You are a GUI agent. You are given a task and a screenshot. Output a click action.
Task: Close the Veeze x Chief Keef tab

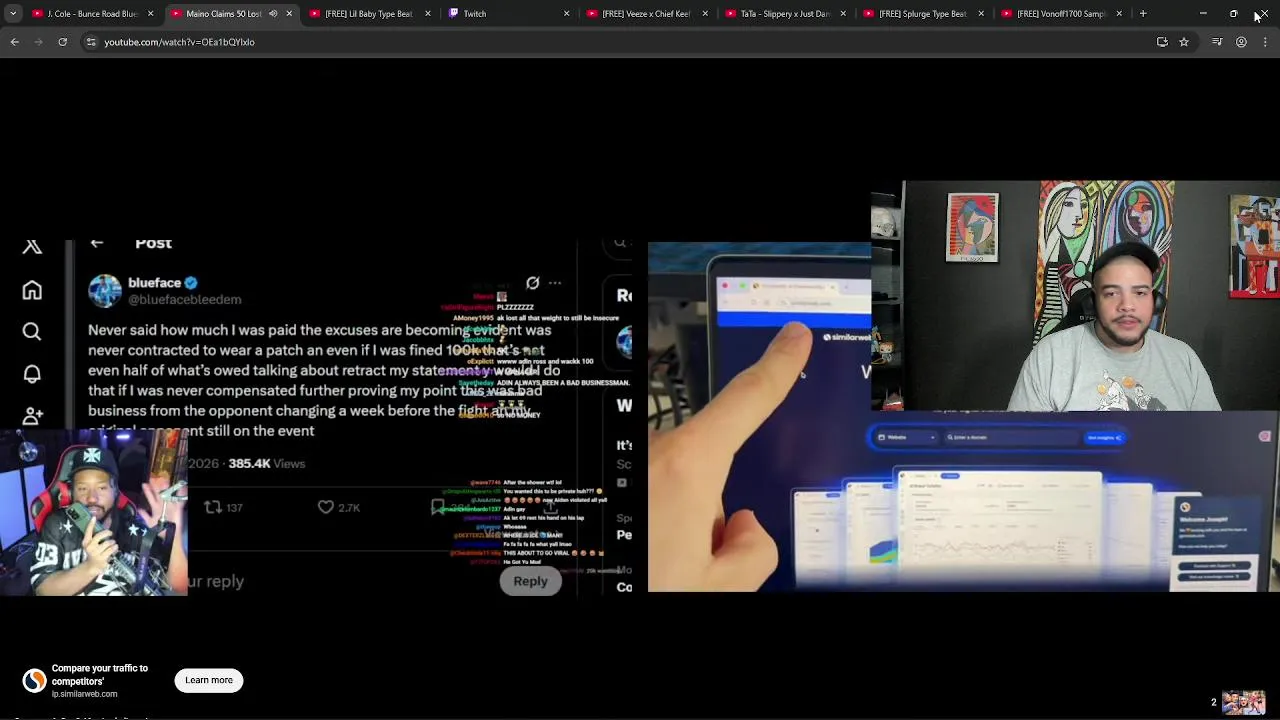coord(704,14)
